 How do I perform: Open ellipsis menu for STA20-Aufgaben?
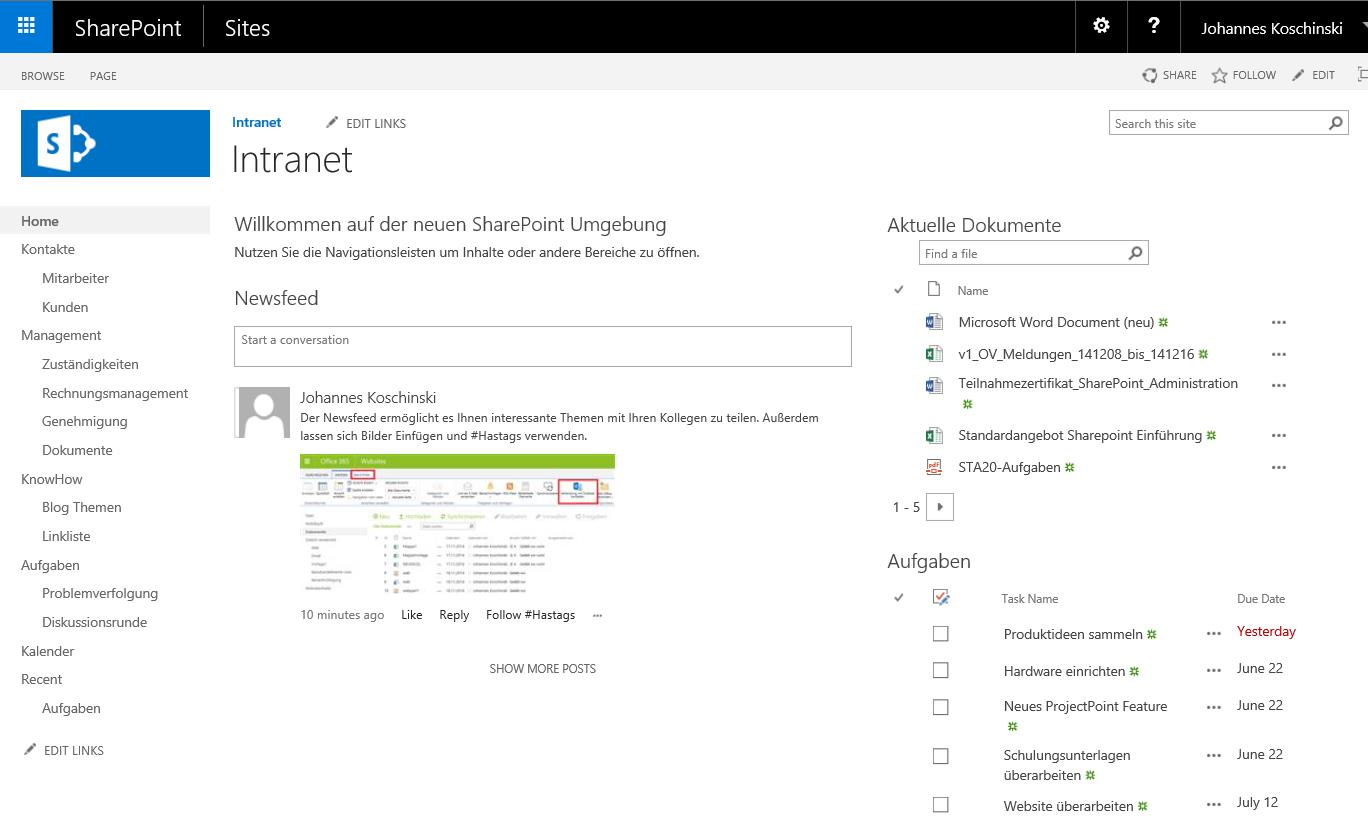coord(1278,468)
